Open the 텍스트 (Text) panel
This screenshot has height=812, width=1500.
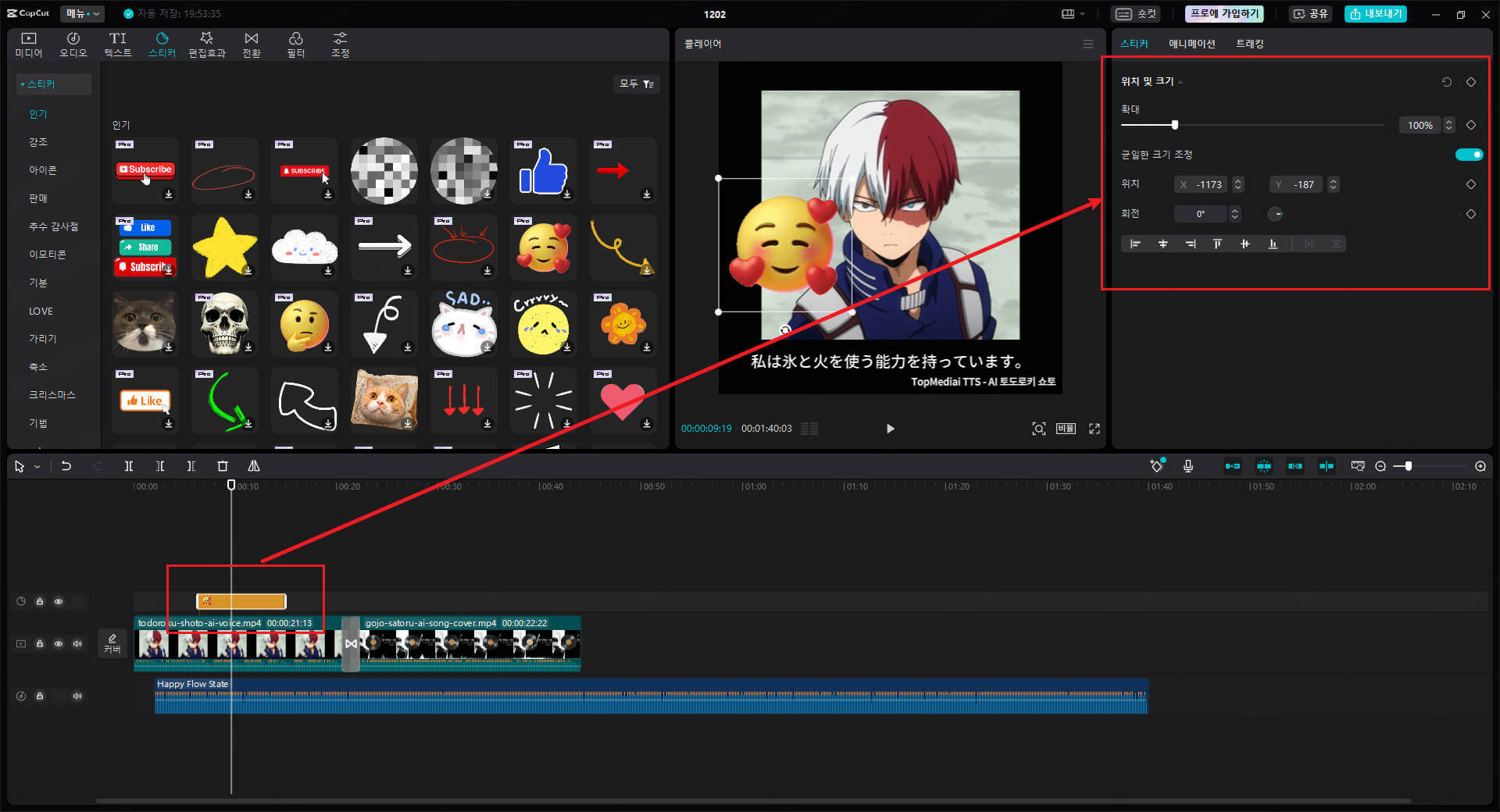[118, 45]
